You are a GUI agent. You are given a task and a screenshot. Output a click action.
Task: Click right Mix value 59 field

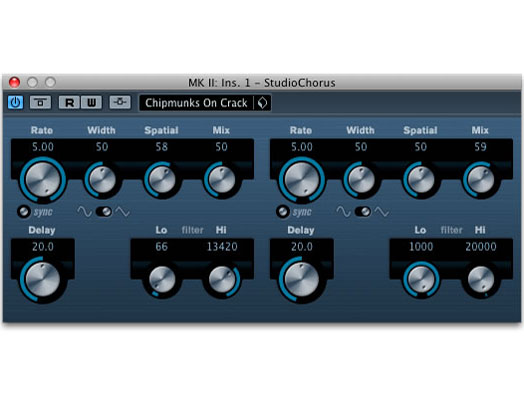[x=481, y=147]
